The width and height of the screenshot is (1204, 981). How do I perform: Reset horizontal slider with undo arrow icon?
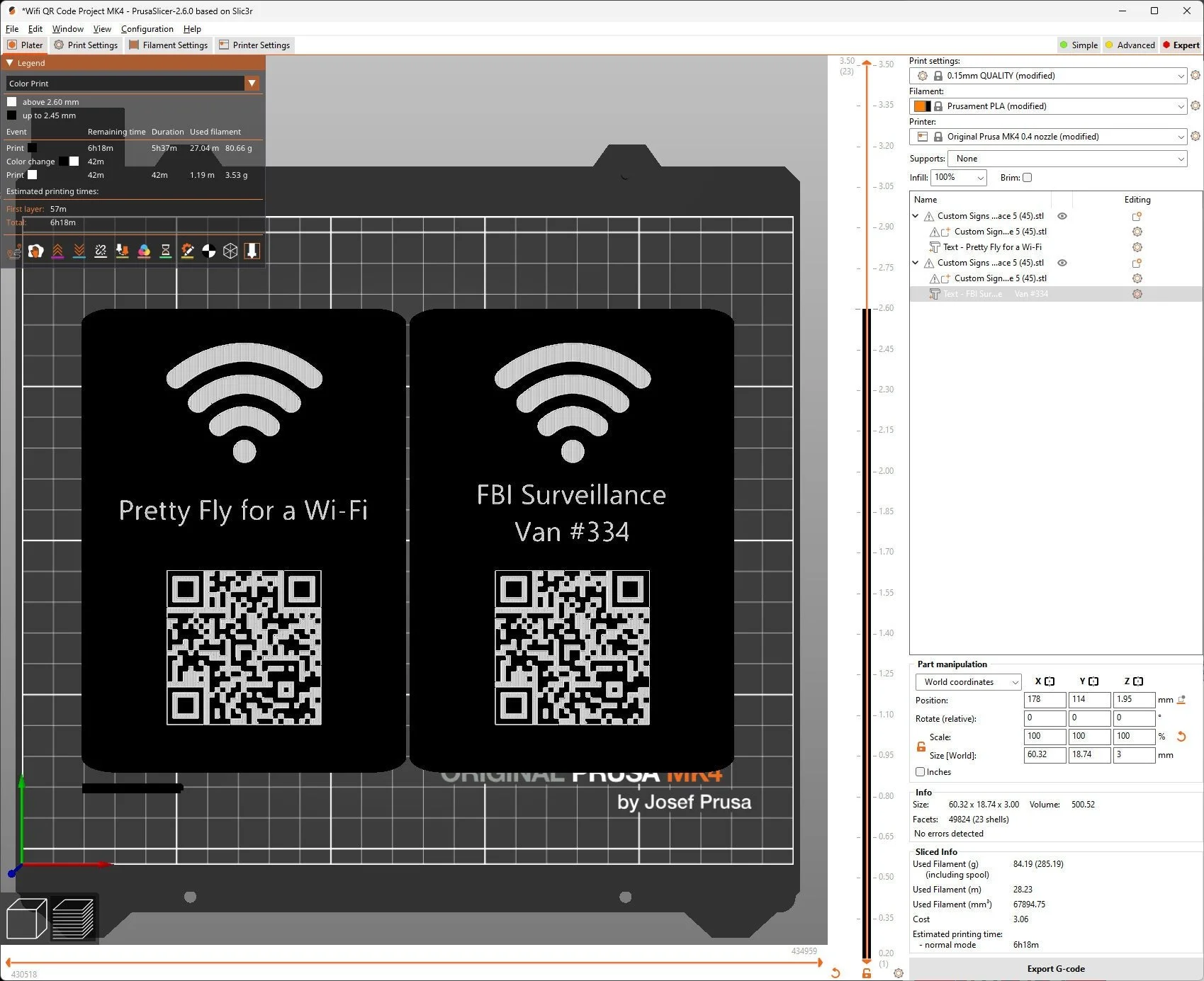pyautogui.click(x=836, y=973)
